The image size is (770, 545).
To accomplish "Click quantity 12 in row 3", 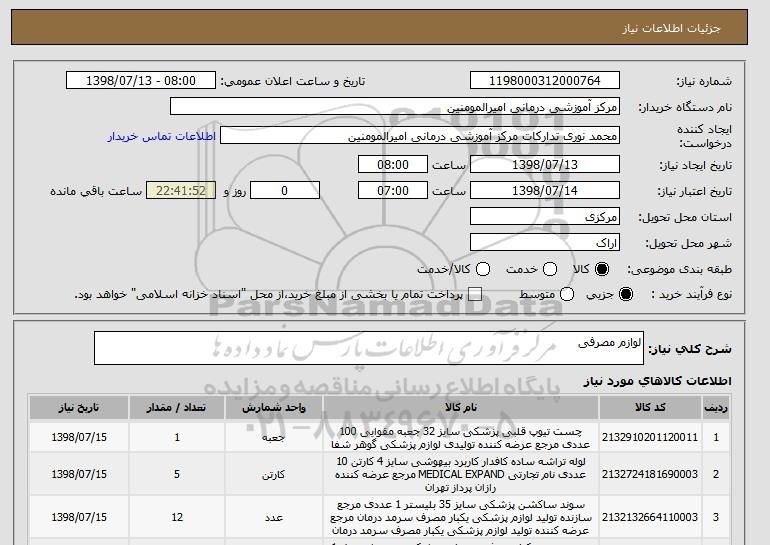I will 177,517.
